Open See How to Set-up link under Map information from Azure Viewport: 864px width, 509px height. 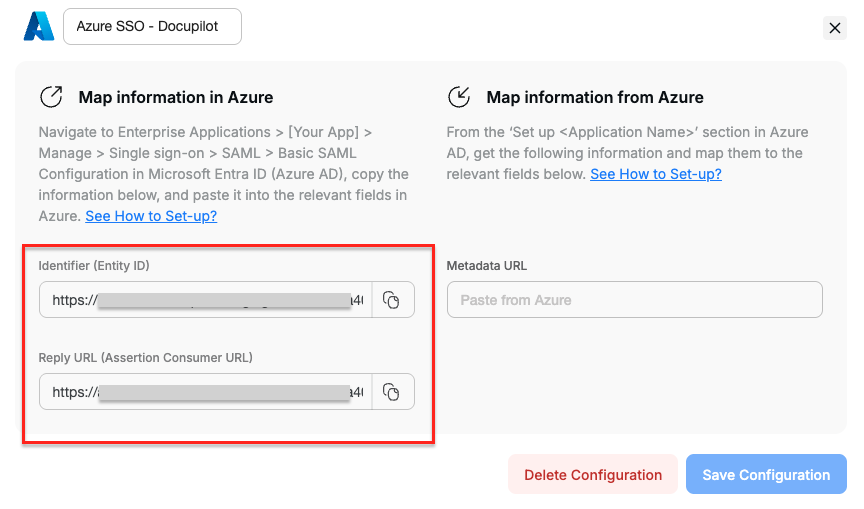coord(655,174)
